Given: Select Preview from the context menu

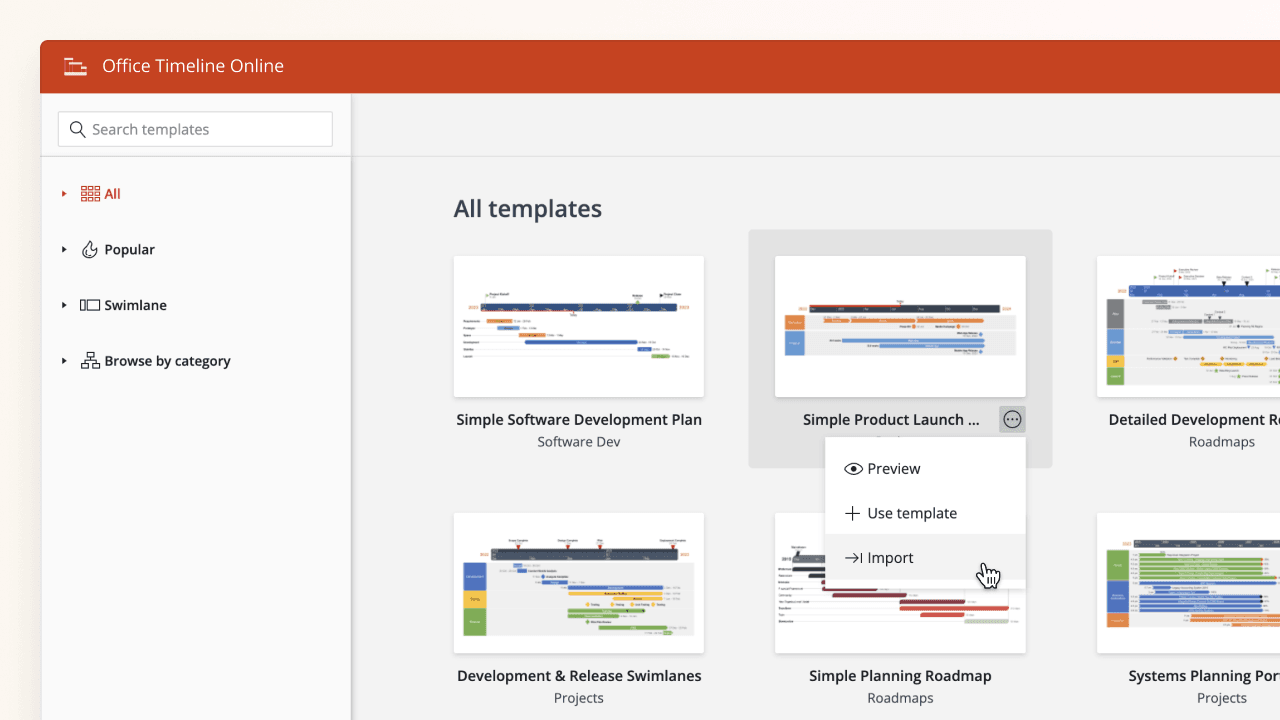Looking at the screenshot, I should [925, 469].
